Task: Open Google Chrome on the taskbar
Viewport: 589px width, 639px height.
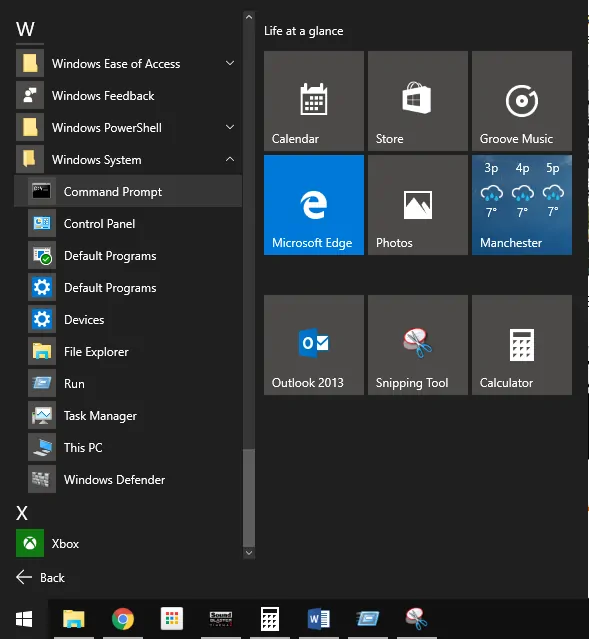Action: tap(123, 619)
